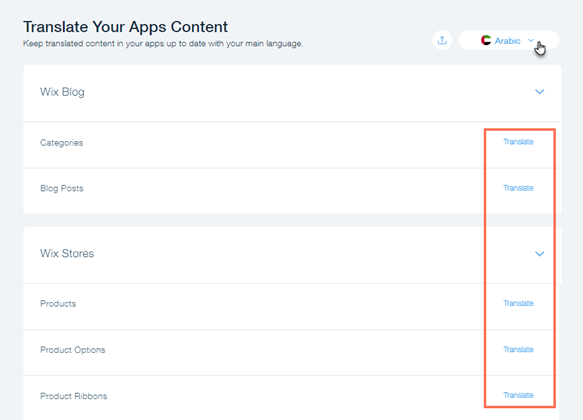
Task: Collapse the Wix Blog section chevron
Action: point(539,91)
